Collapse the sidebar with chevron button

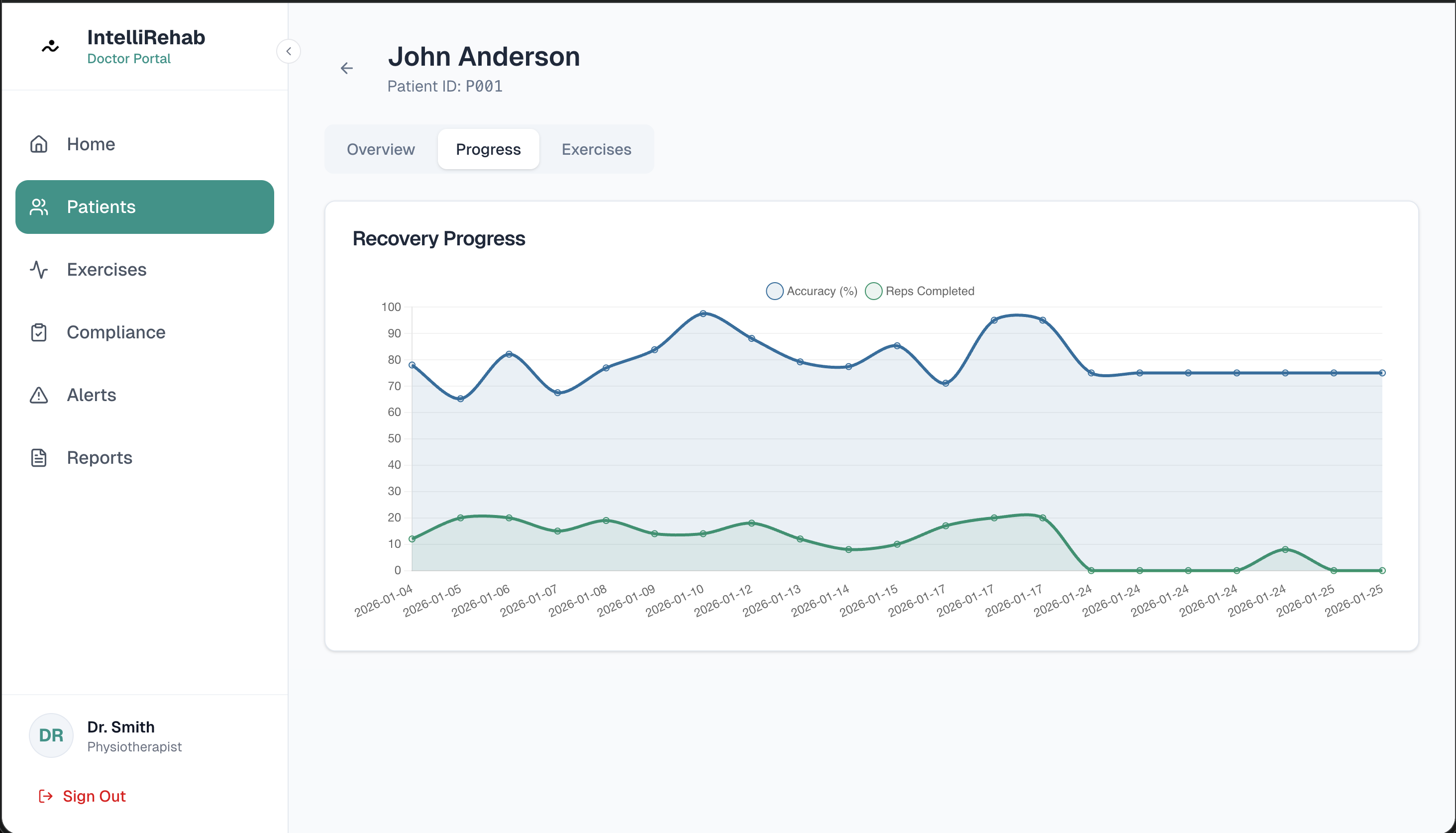click(x=288, y=51)
